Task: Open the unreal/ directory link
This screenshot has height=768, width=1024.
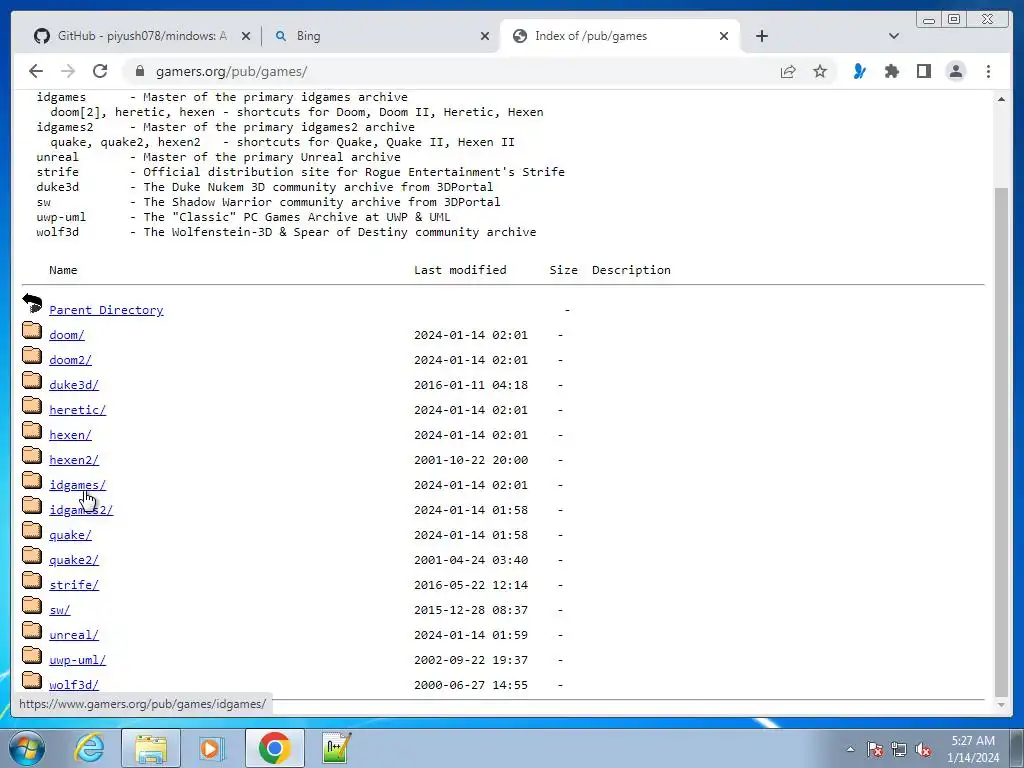Action: point(74,635)
